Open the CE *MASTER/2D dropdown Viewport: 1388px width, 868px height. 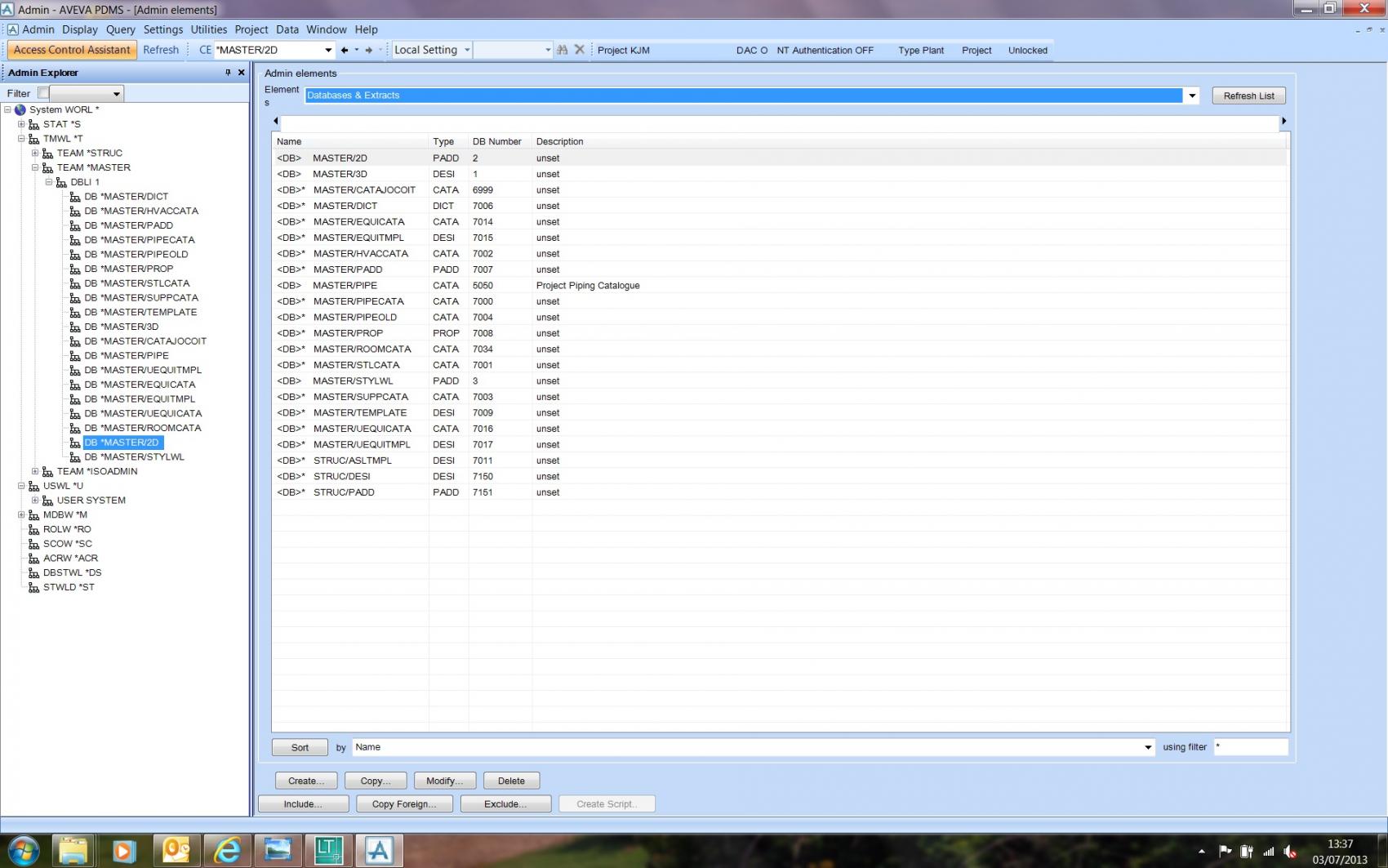[328, 50]
